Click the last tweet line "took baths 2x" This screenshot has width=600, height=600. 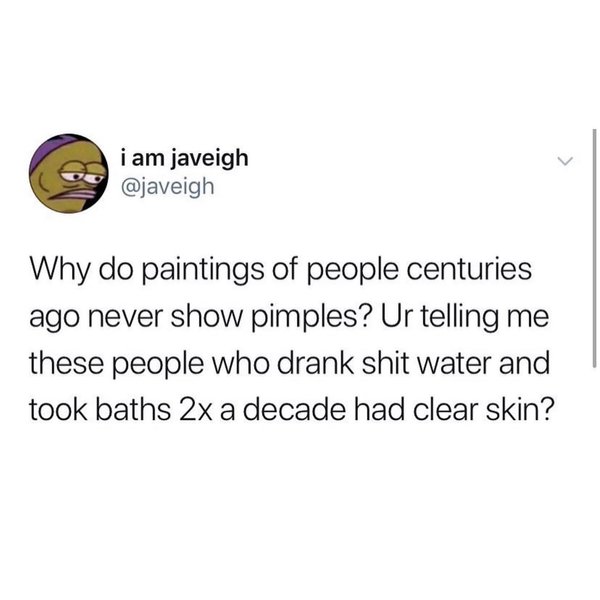click(x=291, y=410)
